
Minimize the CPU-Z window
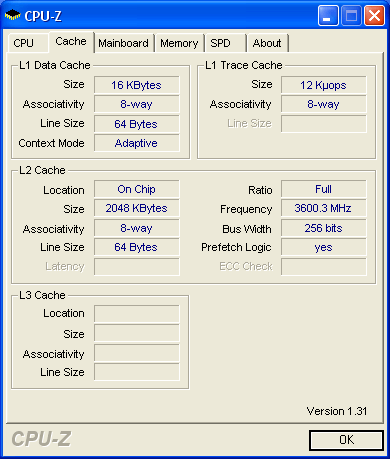(x=328, y=15)
